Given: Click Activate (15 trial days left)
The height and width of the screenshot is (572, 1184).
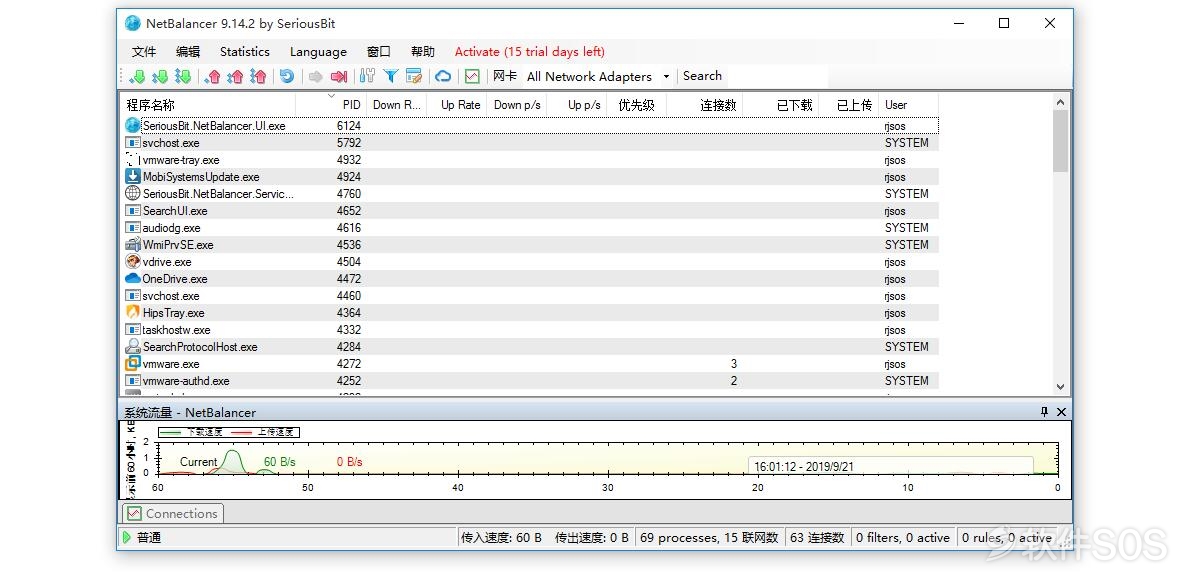Looking at the screenshot, I should (529, 52).
